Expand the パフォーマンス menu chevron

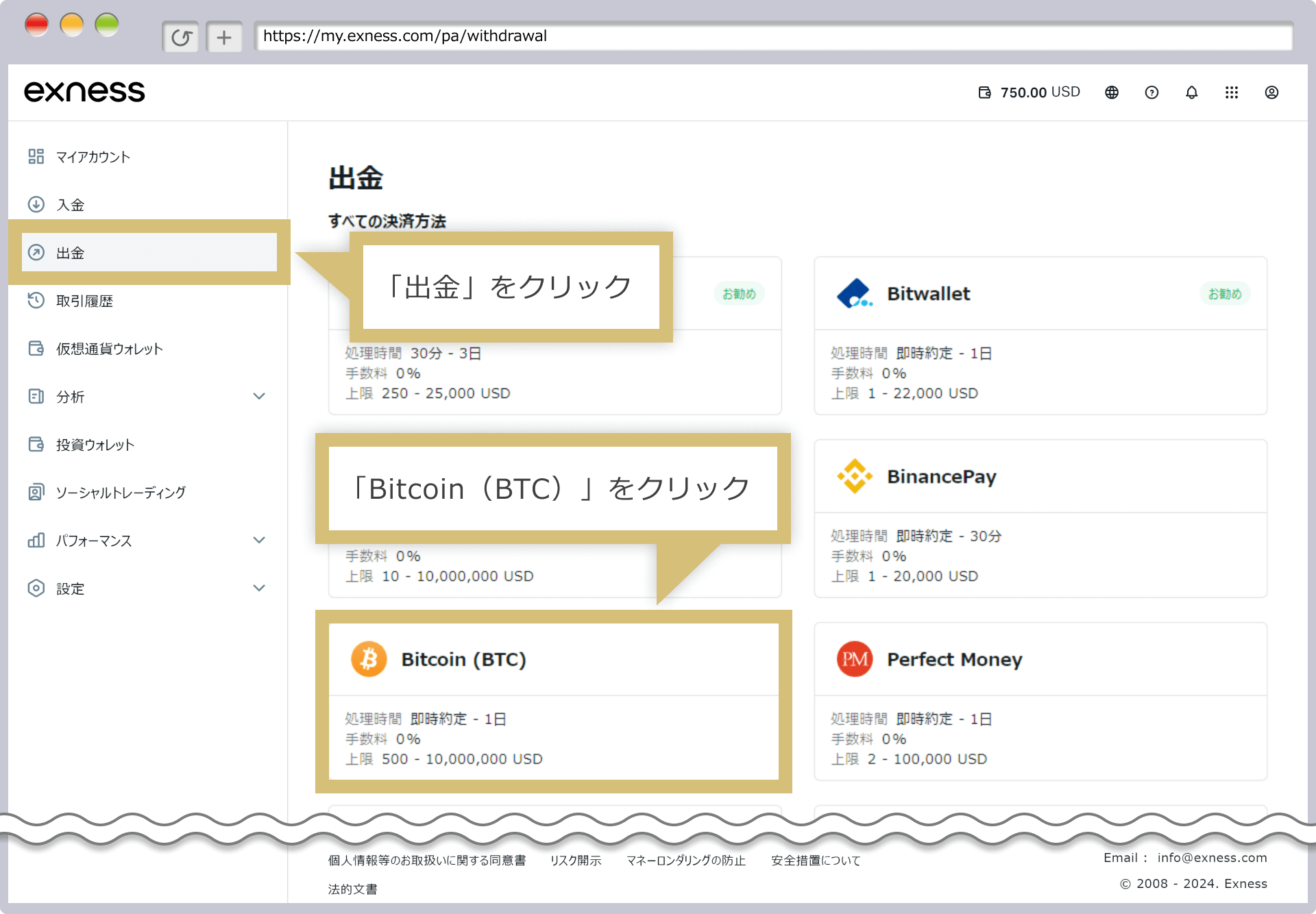click(x=259, y=540)
